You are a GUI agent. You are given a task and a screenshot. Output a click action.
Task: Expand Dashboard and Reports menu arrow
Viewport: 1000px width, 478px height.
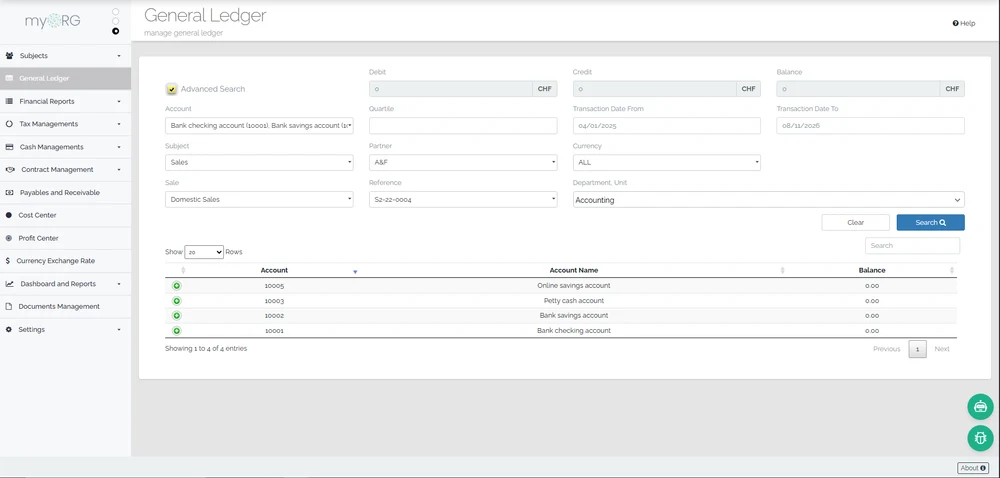coord(119,284)
